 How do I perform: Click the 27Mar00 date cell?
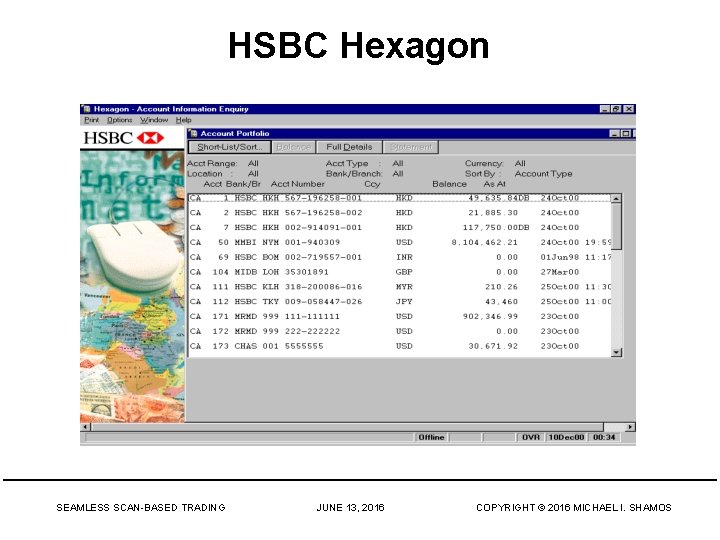(x=560, y=272)
